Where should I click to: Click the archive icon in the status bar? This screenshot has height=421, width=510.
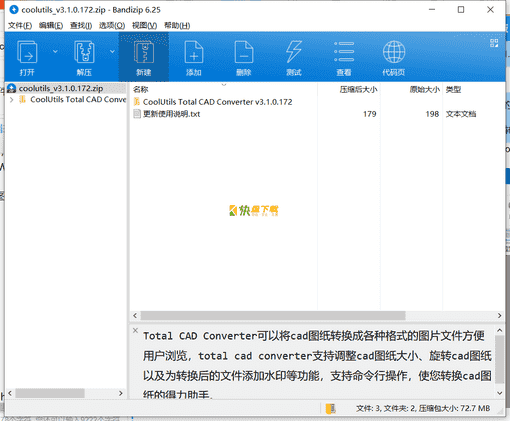pos(331,408)
